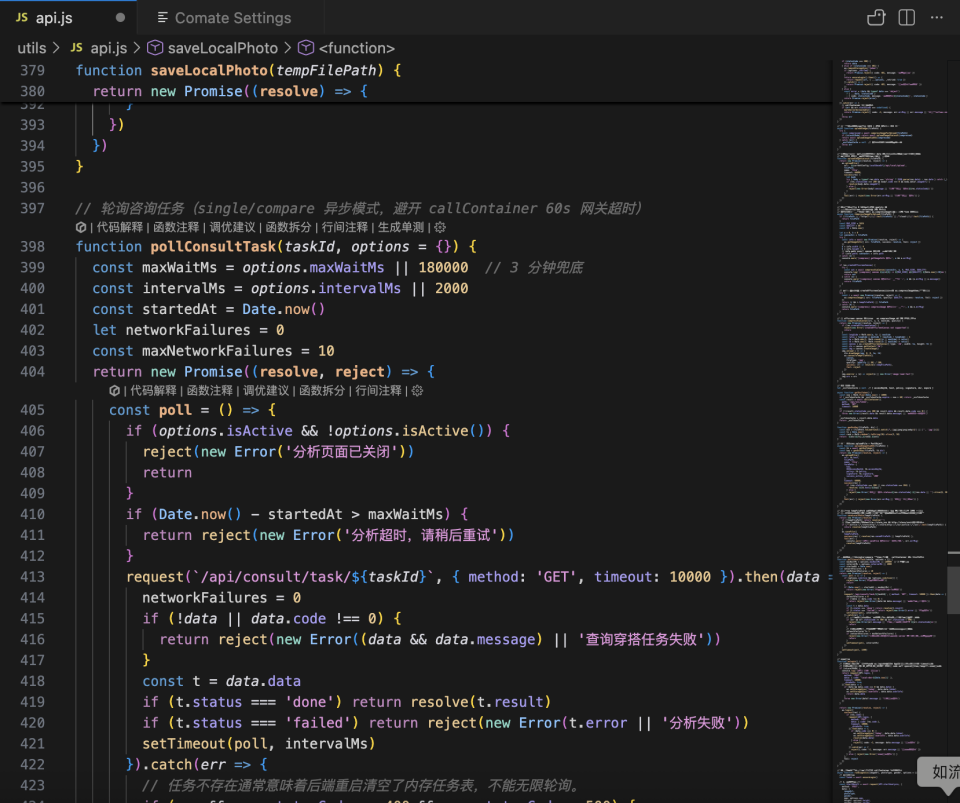Split the editor to the right

tap(907, 18)
